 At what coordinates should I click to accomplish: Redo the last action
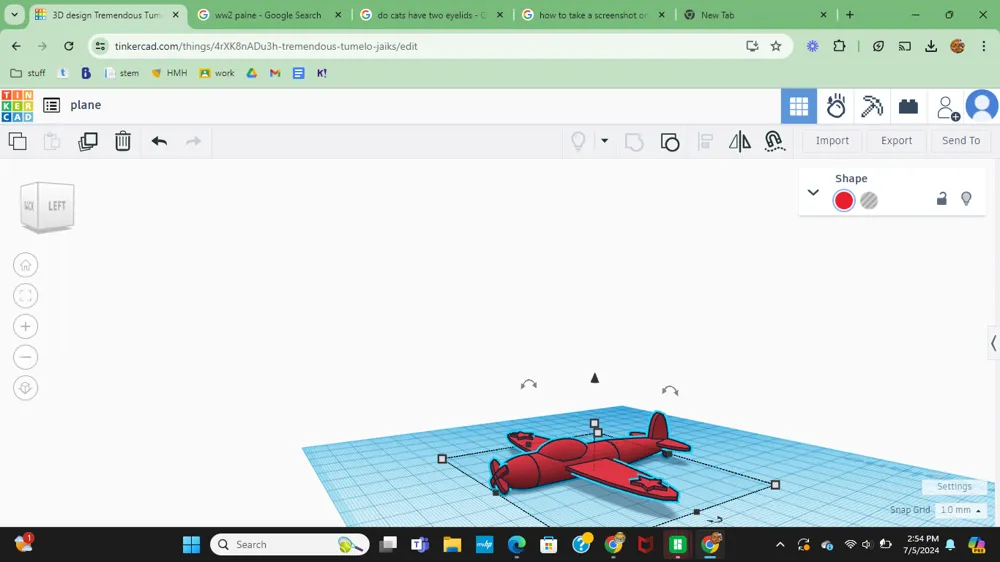[193, 141]
